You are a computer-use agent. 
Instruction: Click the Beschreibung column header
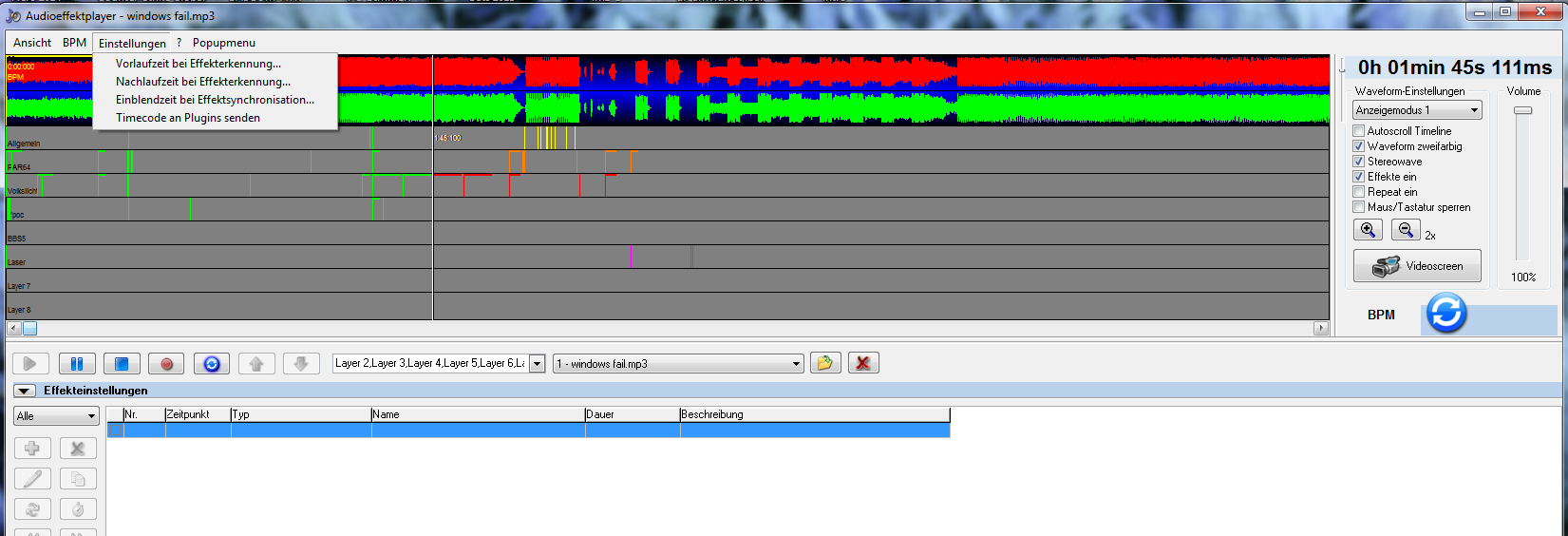[815, 414]
